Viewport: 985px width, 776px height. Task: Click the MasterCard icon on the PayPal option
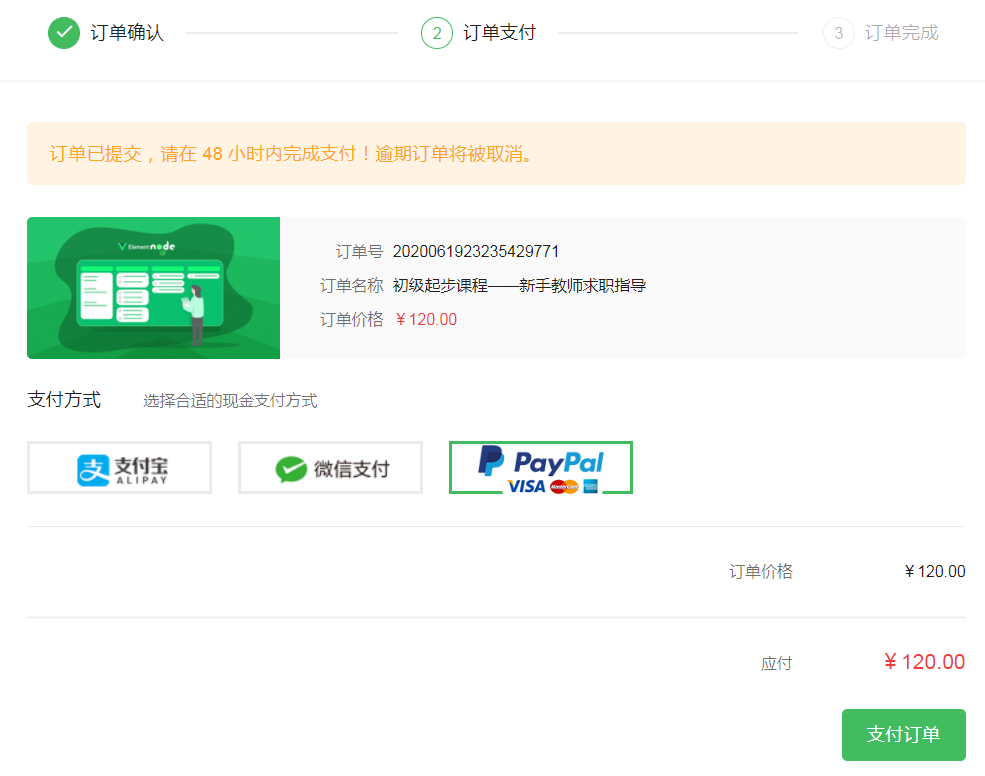[561, 484]
